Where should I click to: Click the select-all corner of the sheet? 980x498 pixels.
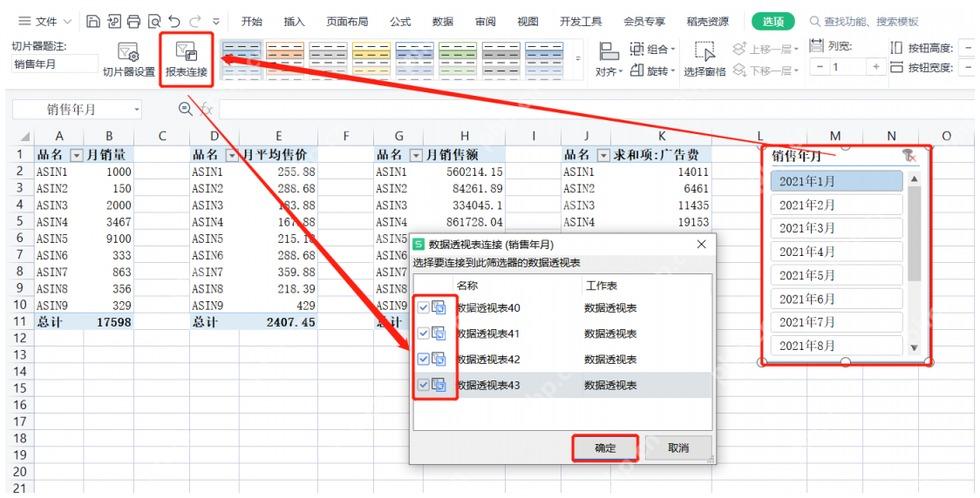click(x=25, y=136)
